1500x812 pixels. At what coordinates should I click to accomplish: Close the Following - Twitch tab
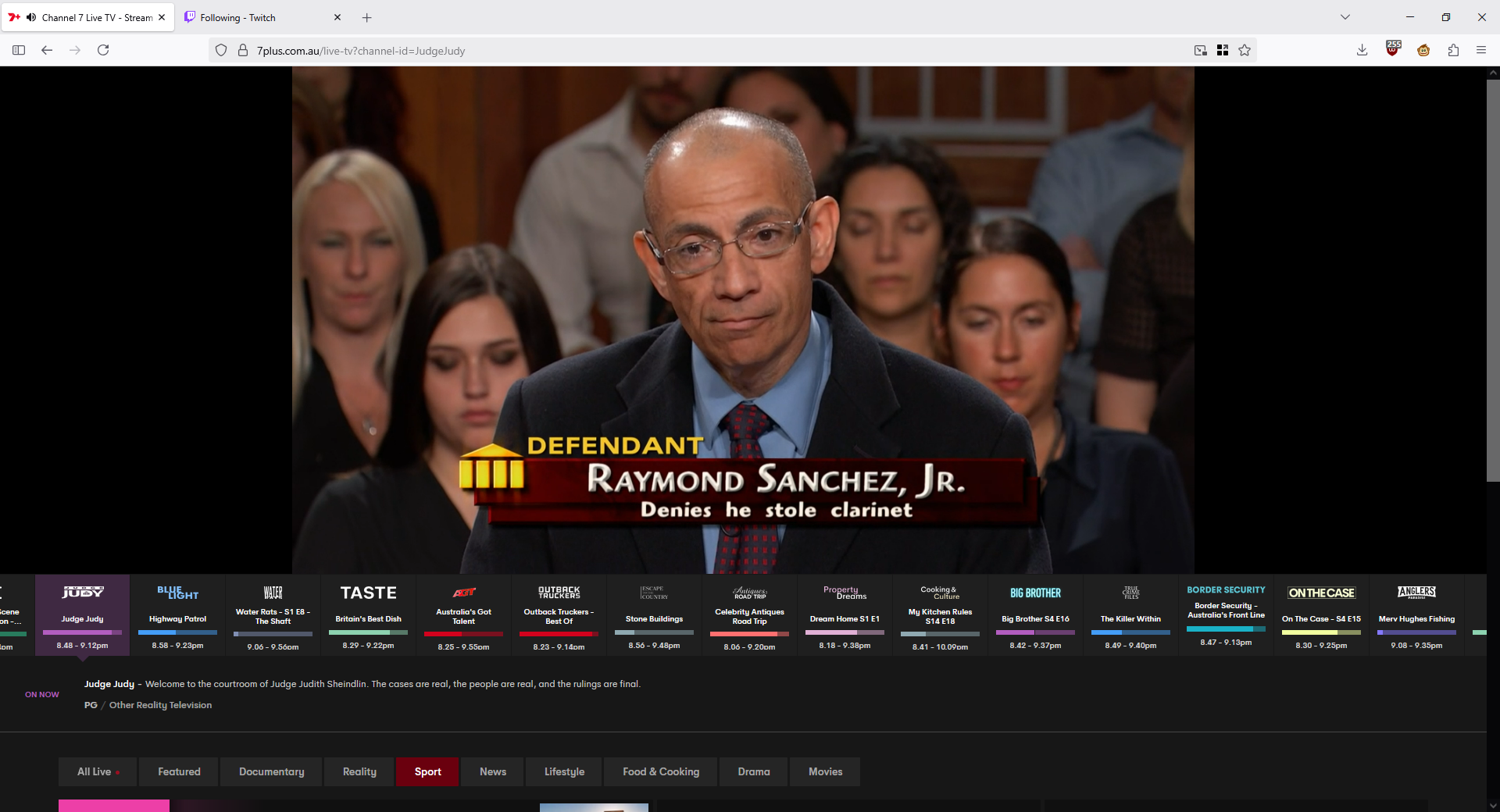coord(337,17)
